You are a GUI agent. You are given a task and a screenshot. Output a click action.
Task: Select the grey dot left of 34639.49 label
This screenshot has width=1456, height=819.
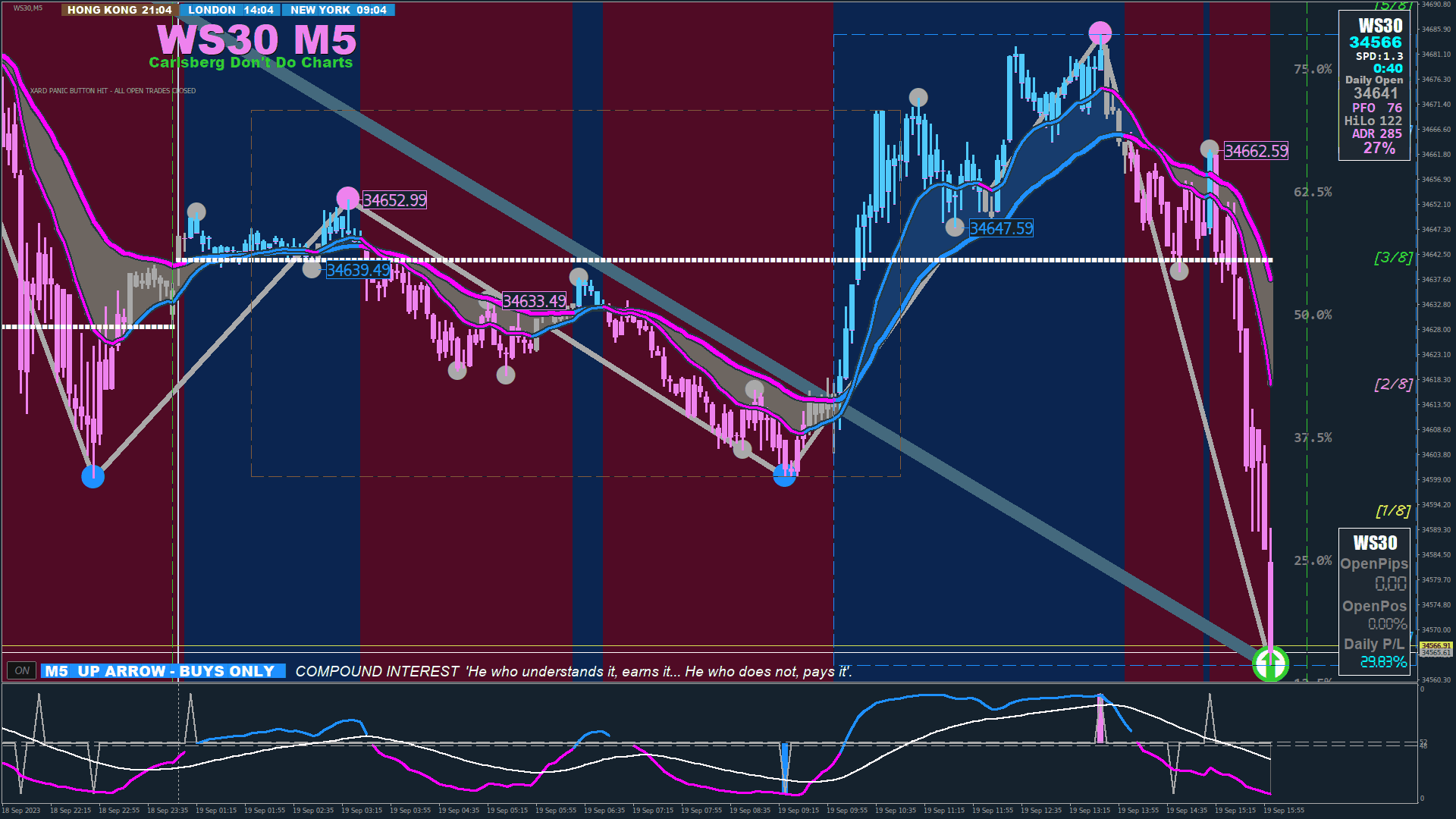coord(312,268)
